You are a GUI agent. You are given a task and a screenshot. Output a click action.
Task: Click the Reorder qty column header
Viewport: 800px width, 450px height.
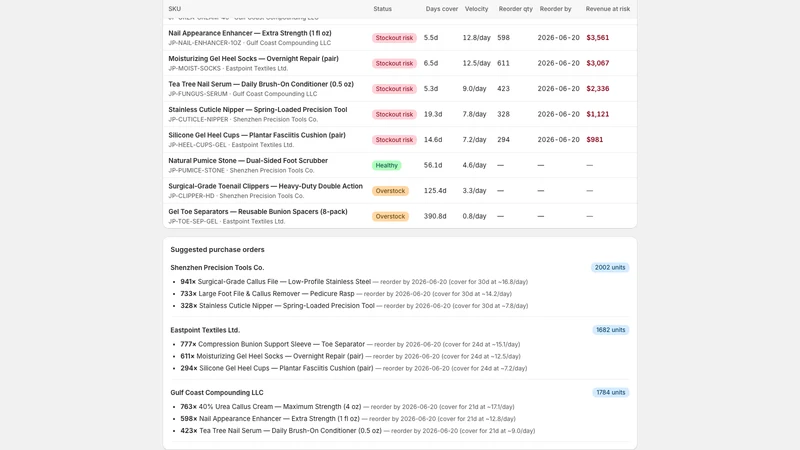(515, 9)
